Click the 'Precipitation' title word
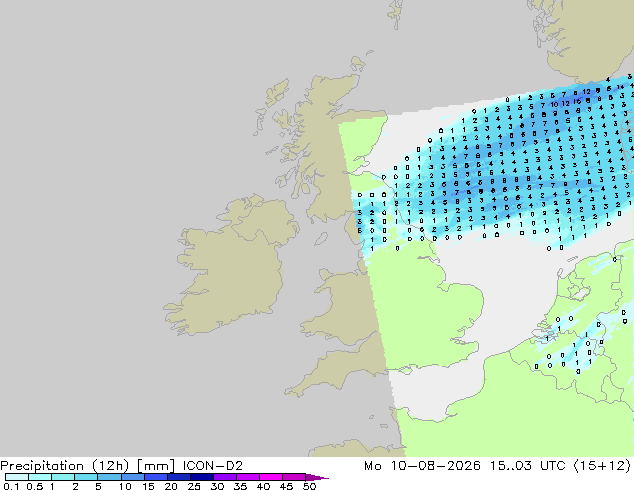Image resolution: width=634 pixels, height=490 pixels. [42, 466]
